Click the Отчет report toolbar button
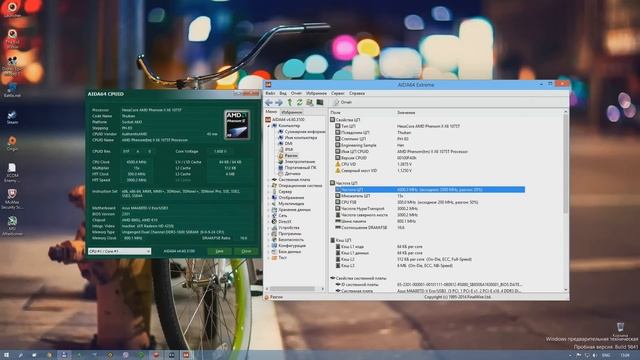The height and width of the screenshot is (360, 640). click(x=342, y=102)
